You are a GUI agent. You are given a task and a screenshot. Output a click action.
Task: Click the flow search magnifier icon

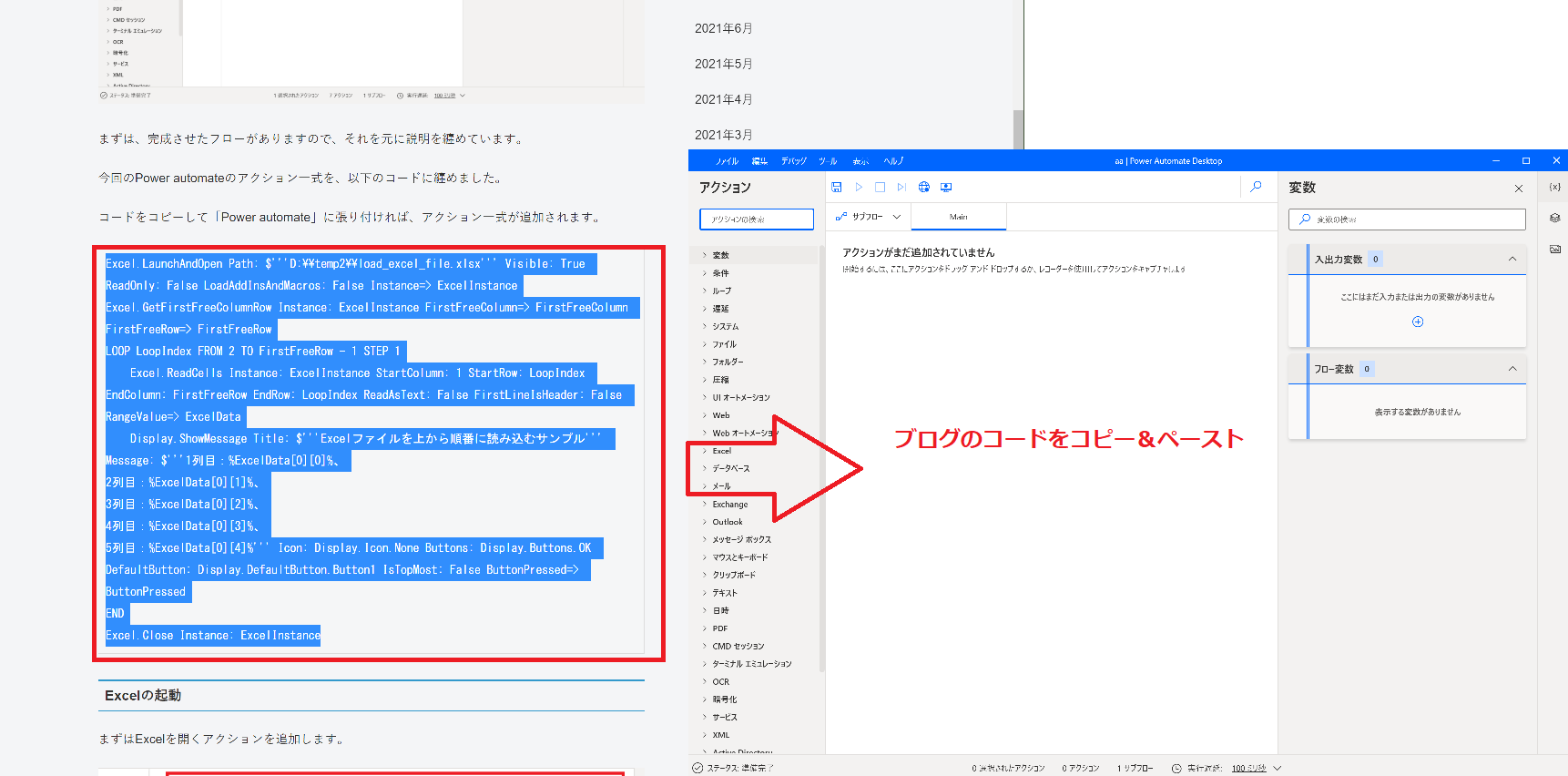tap(1257, 187)
